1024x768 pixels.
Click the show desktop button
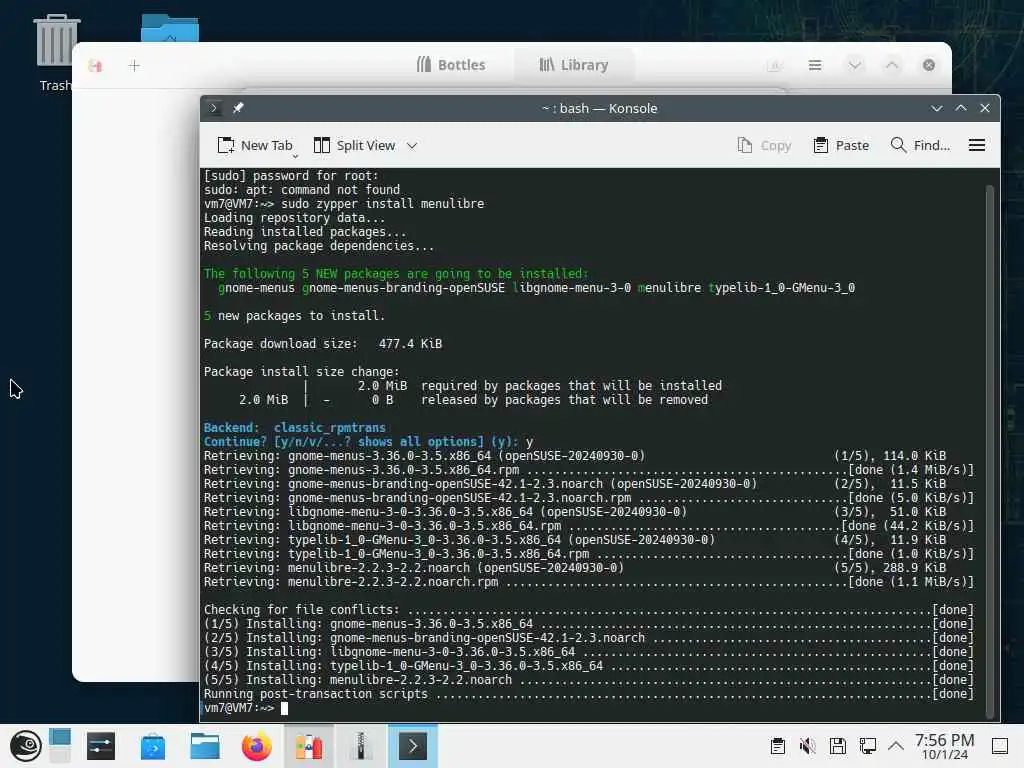(x=1000, y=746)
